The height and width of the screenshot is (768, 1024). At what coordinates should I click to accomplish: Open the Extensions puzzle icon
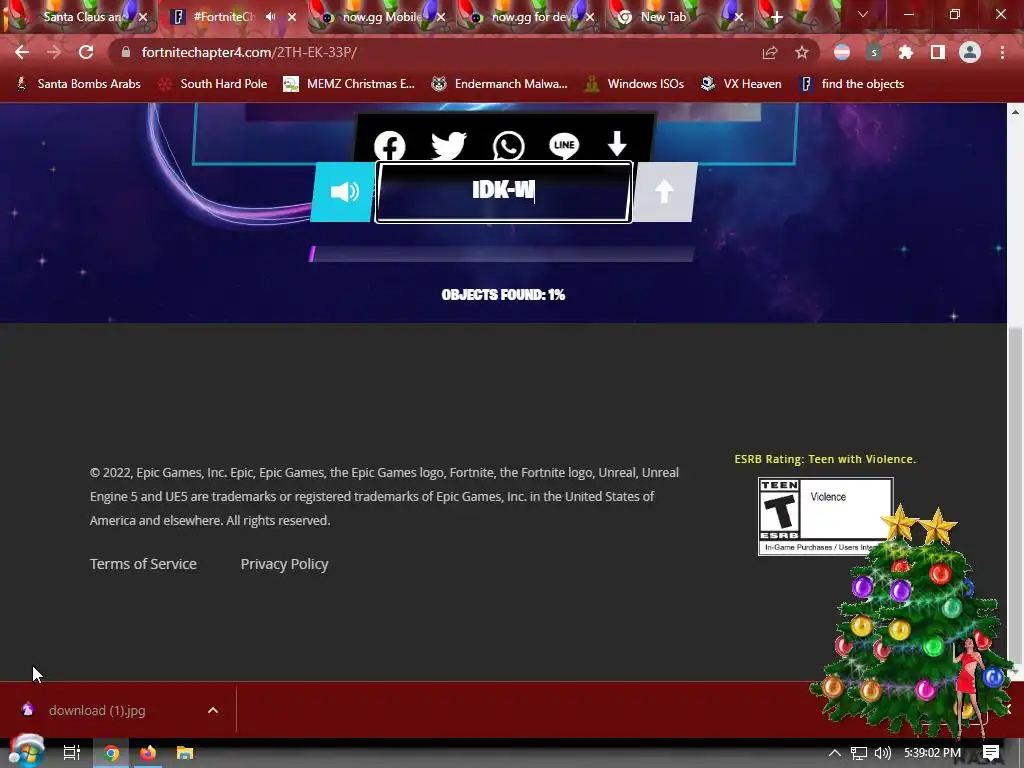(906, 52)
